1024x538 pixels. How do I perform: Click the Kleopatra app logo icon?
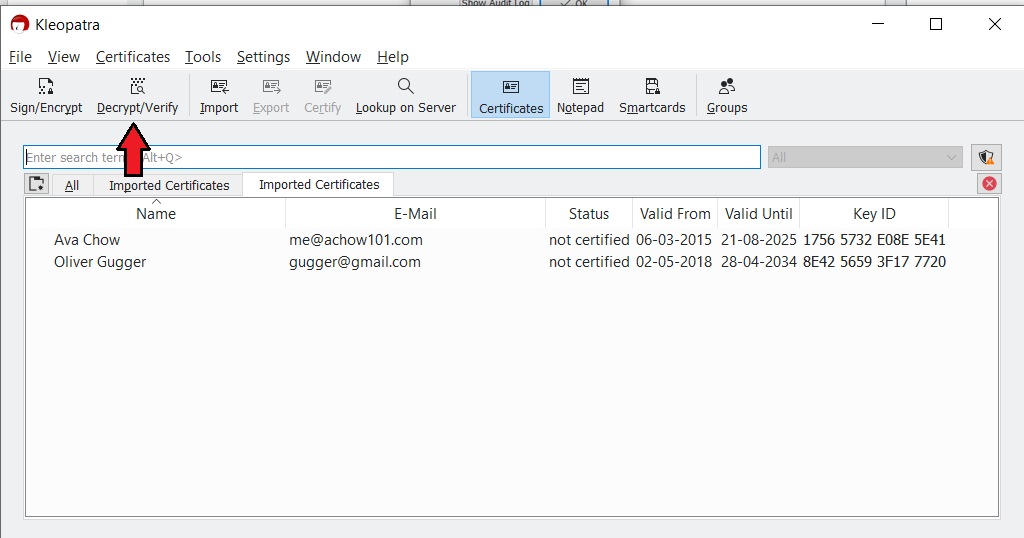20,24
